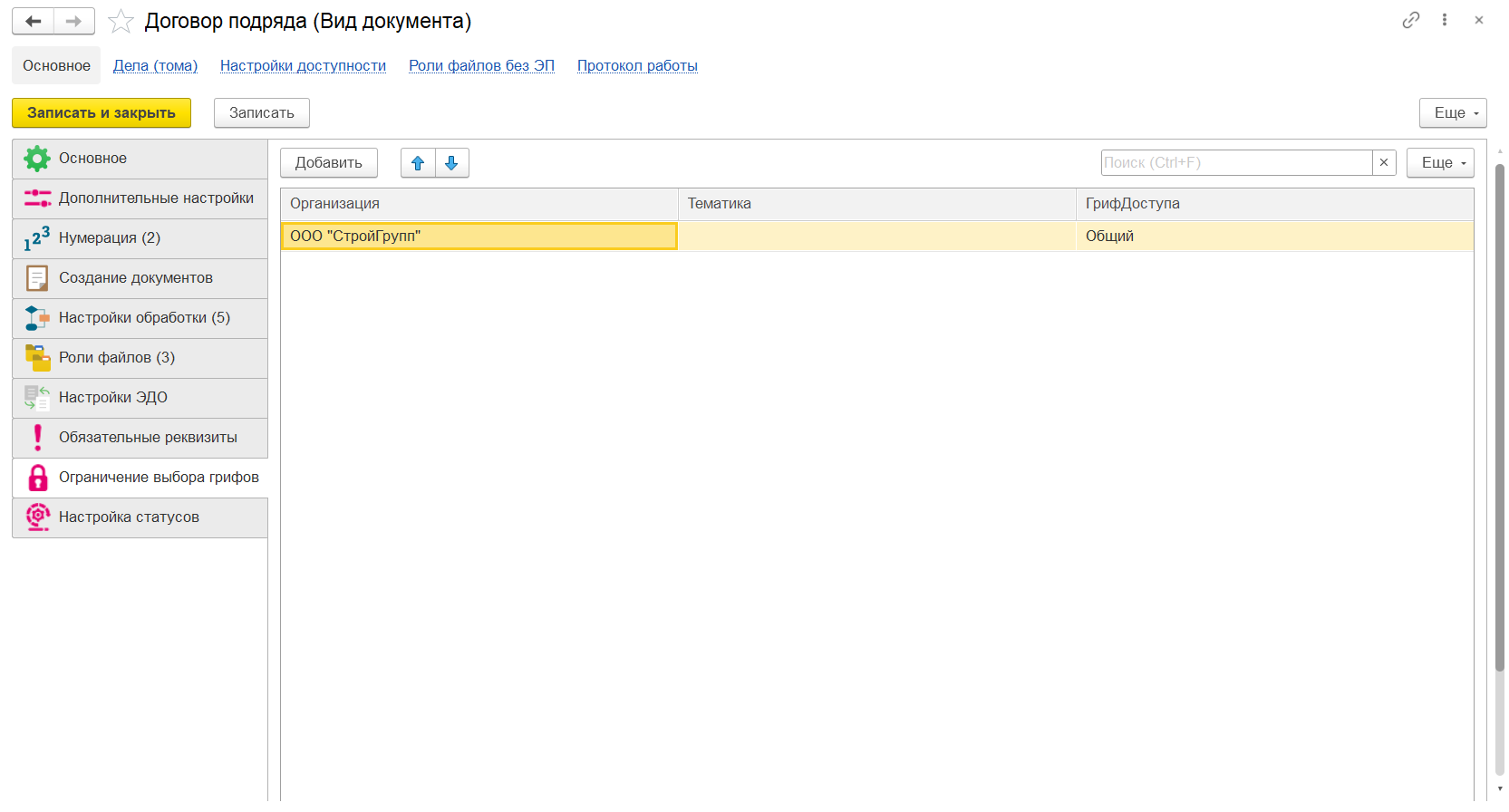Open the three-dot options menu
The height and width of the screenshot is (812, 1509).
coord(1445,20)
